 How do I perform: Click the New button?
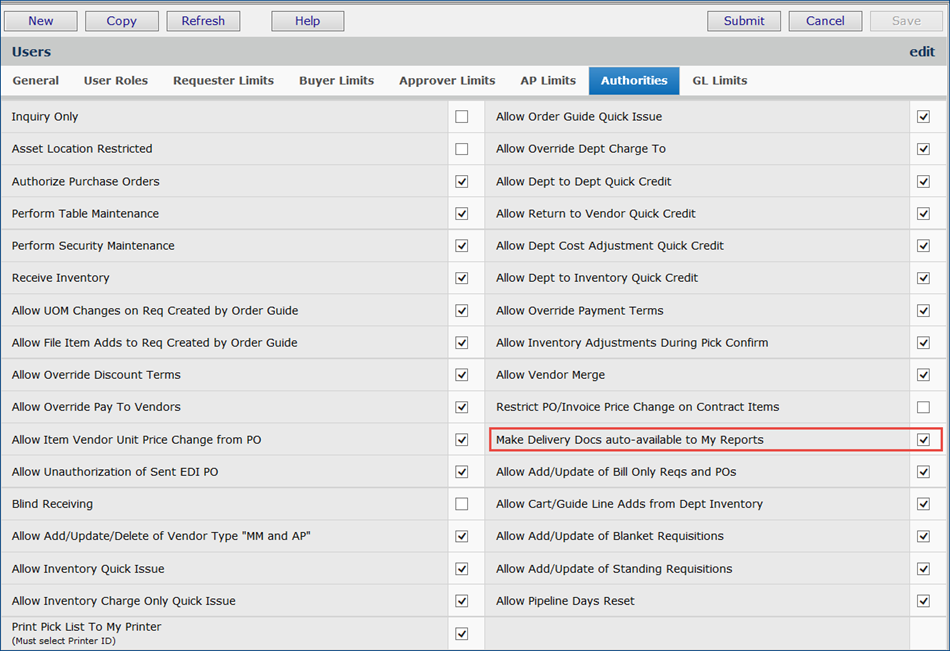(x=41, y=21)
